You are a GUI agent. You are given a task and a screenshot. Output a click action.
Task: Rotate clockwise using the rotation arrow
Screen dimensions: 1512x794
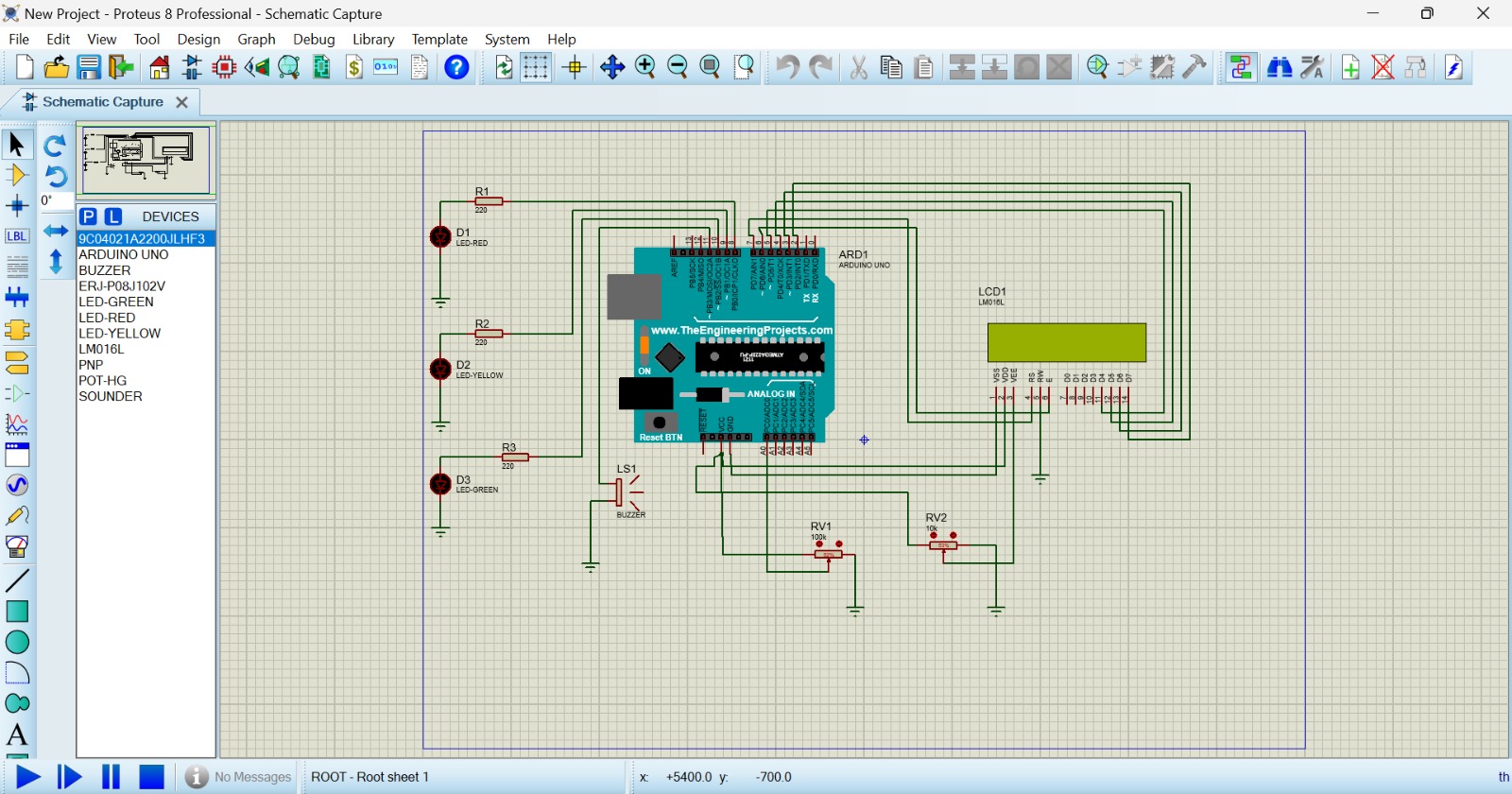pyautogui.click(x=55, y=146)
